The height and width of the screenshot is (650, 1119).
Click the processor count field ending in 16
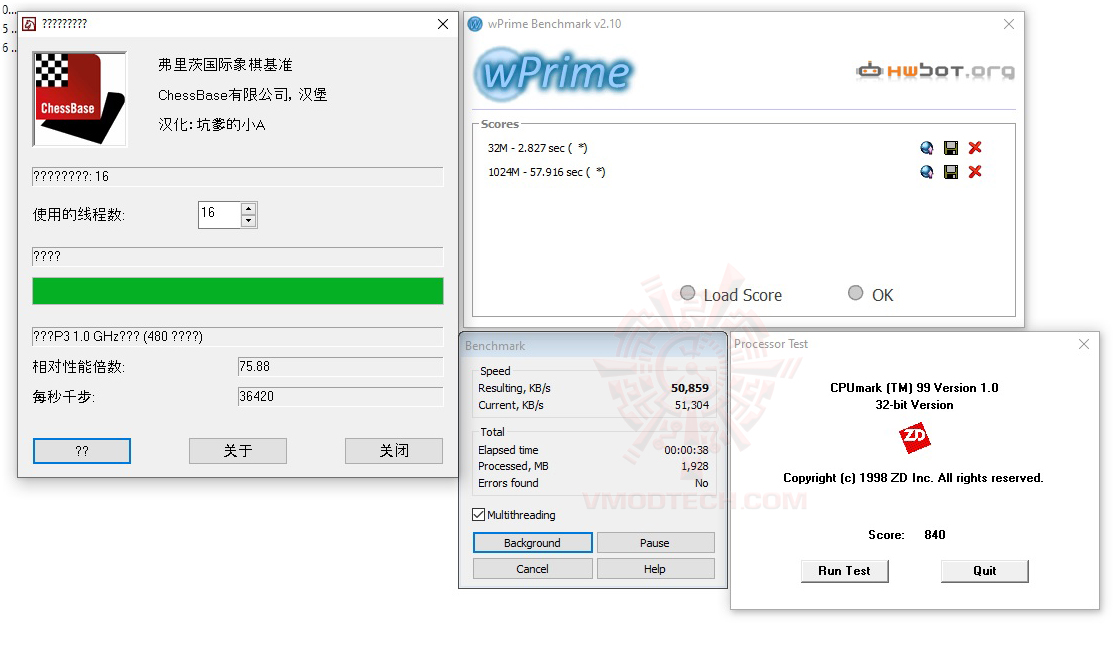pos(238,177)
